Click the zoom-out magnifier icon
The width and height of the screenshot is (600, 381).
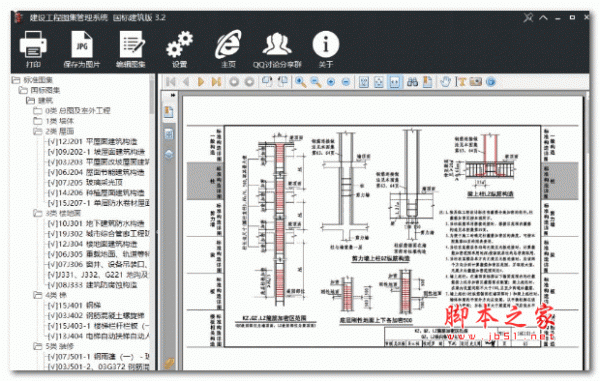click(316, 81)
